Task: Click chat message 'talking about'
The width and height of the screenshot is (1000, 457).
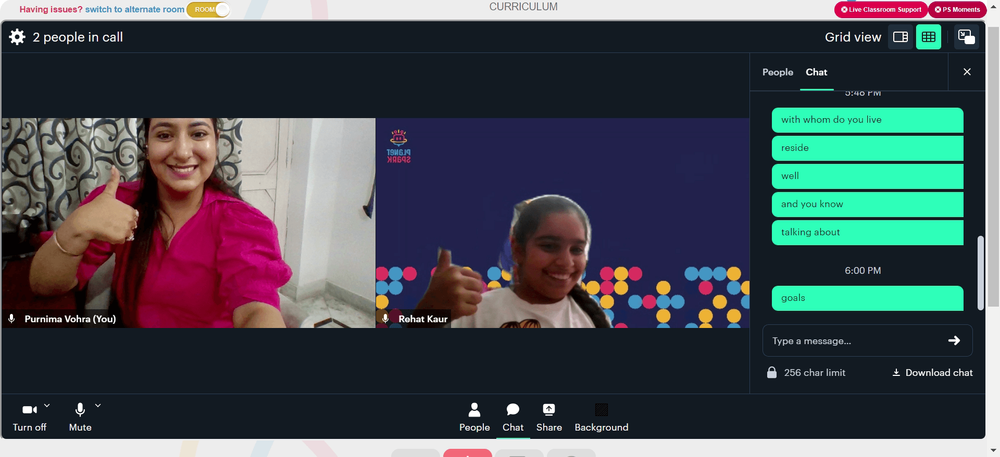Action: (867, 232)
